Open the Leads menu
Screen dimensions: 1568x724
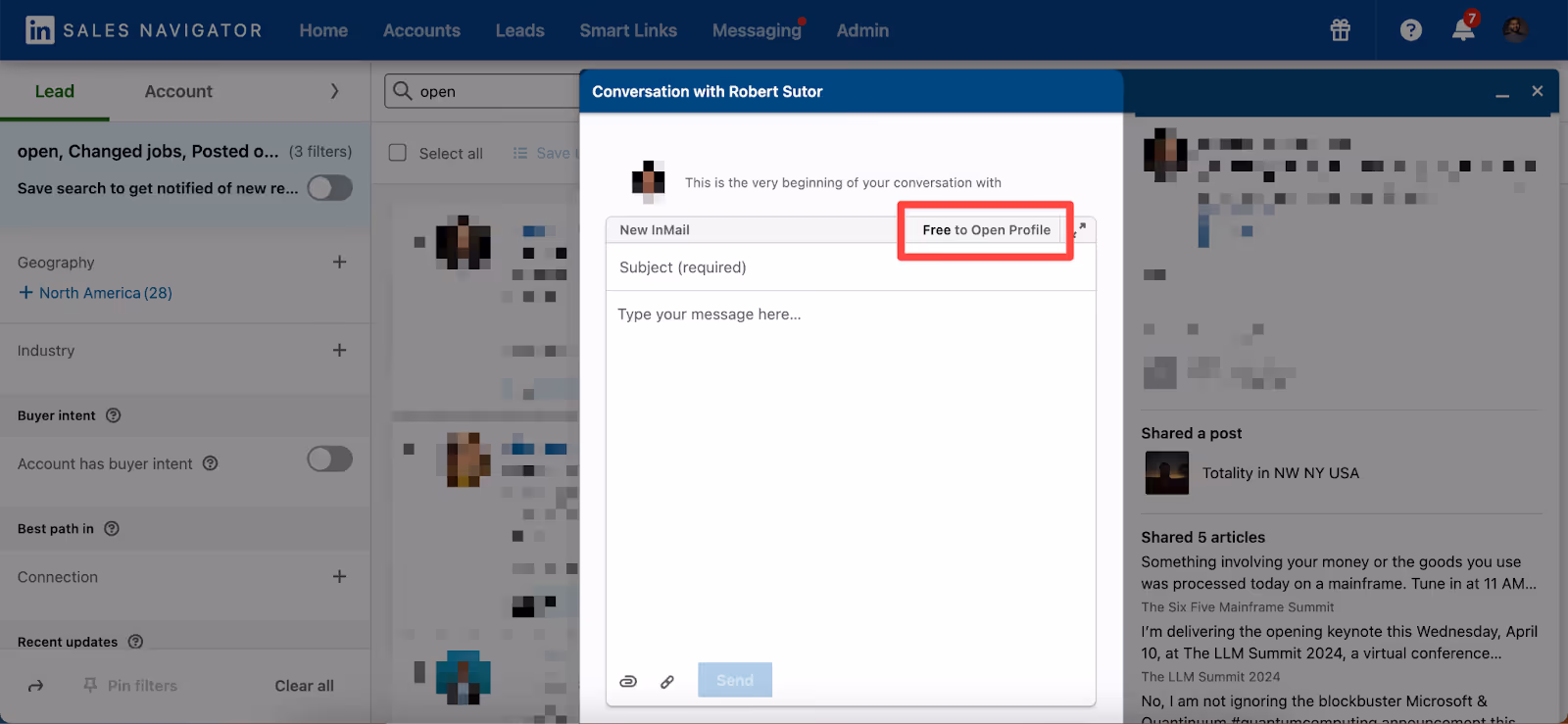(519, 30)
